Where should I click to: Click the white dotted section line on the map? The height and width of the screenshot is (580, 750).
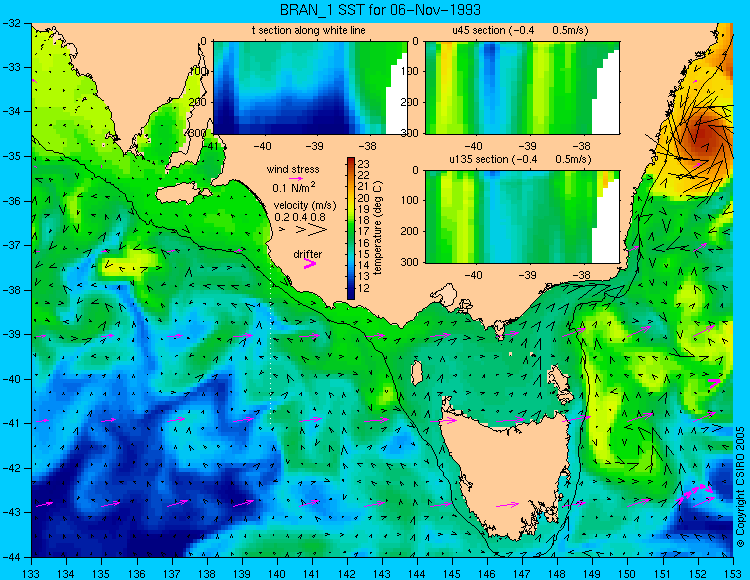pyautogui.click(x=271, y=343)
